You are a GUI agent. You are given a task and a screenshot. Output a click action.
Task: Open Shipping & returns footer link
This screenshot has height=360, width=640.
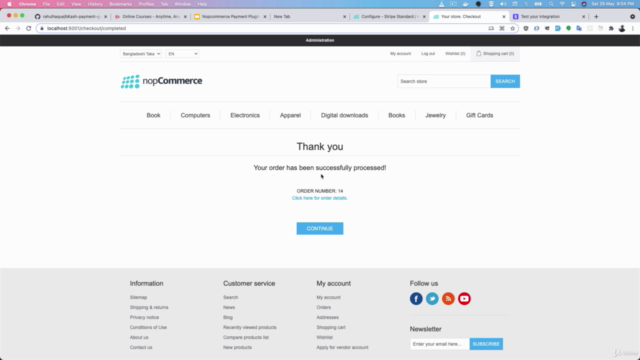149,307
